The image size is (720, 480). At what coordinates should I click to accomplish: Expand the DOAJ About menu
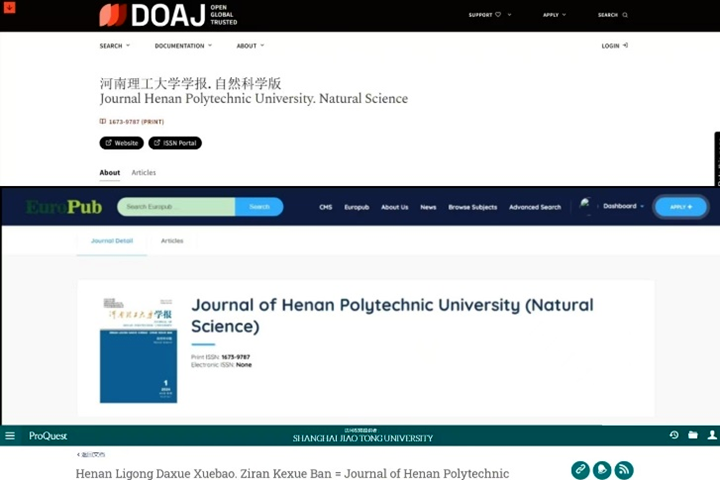pos(250,46)
